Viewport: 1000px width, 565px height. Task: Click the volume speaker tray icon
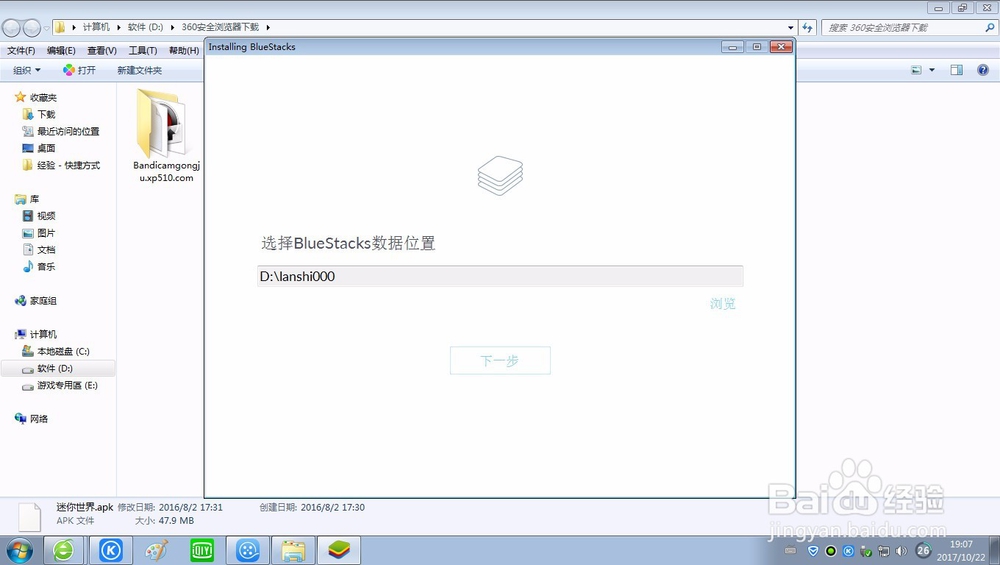[x=901, y=550]
